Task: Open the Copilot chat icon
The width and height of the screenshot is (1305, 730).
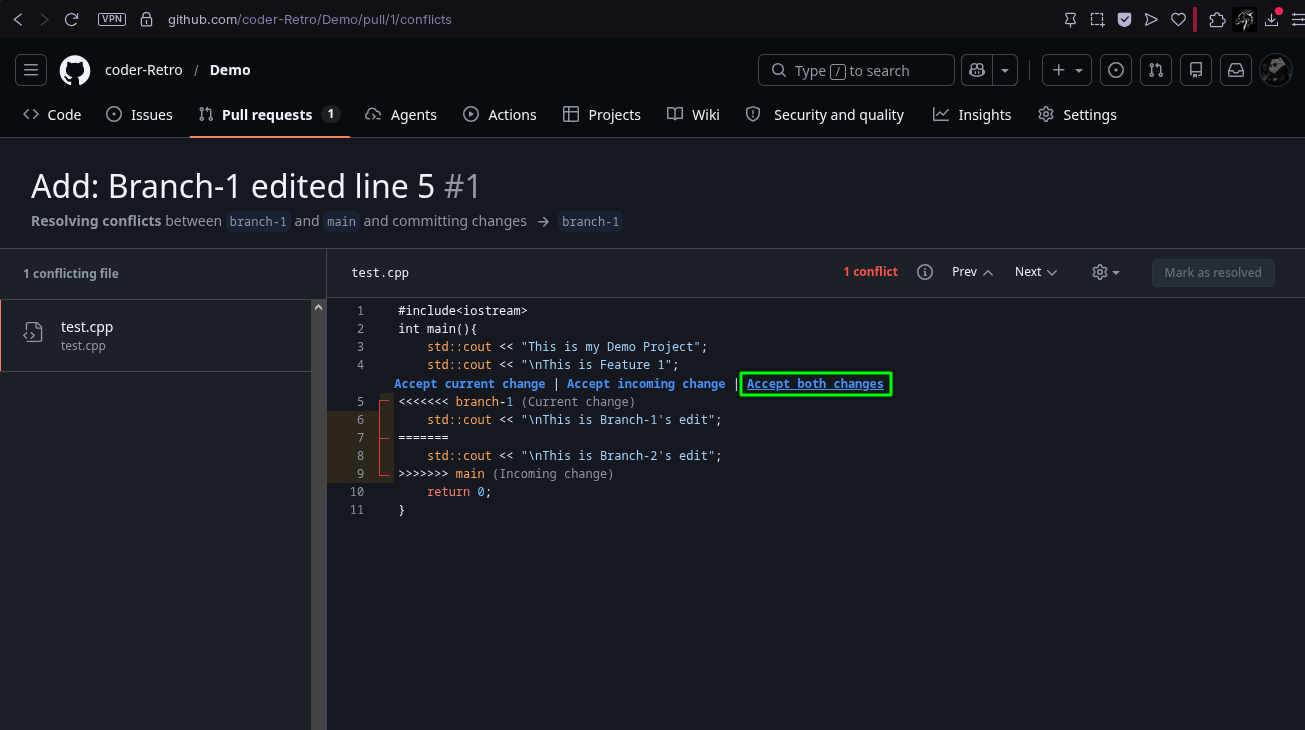Action: pos(977,70)
